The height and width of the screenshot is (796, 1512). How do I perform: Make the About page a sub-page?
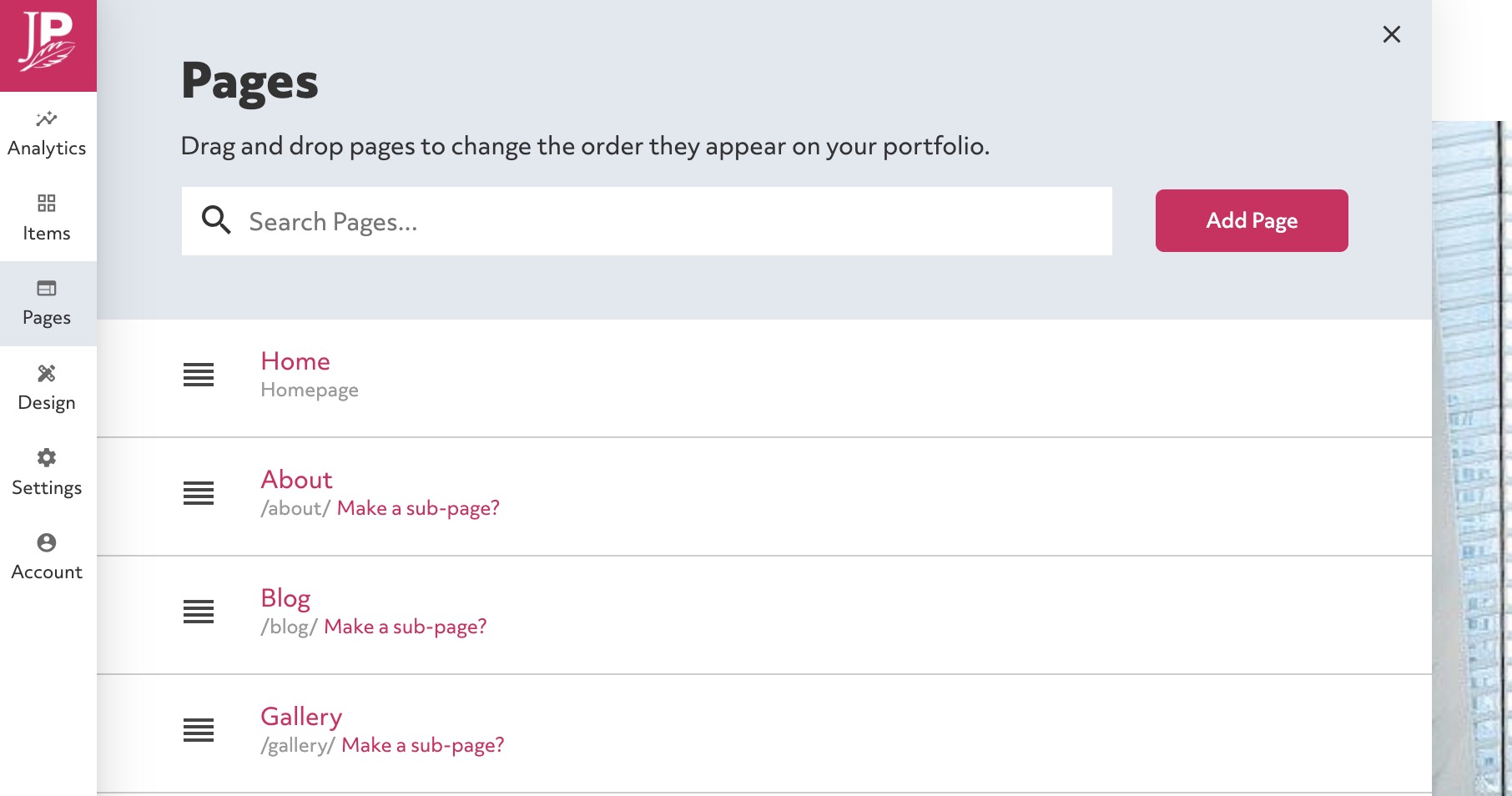point(418,508)
